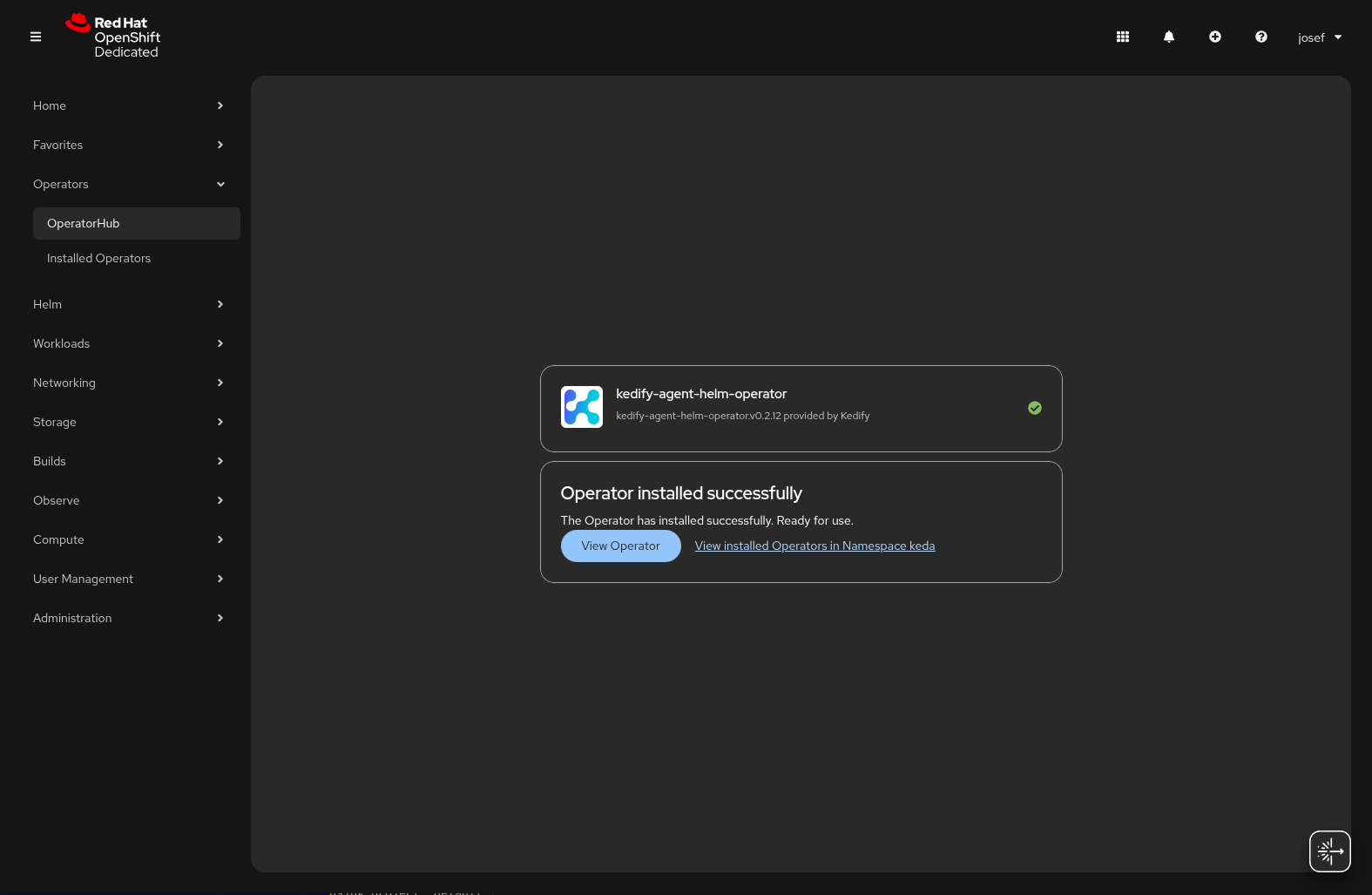This screenshot has width=1372, height=895.
Task: Click the Kedify operator logo
Action: [582, 407]
